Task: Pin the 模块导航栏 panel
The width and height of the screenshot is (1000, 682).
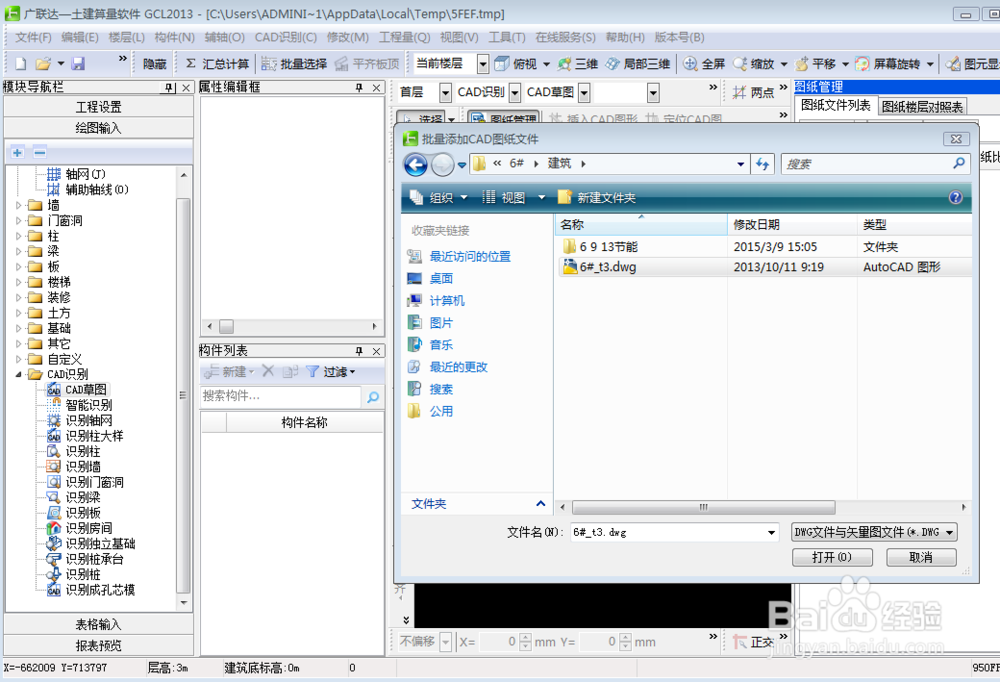Action: pos(169,87)
